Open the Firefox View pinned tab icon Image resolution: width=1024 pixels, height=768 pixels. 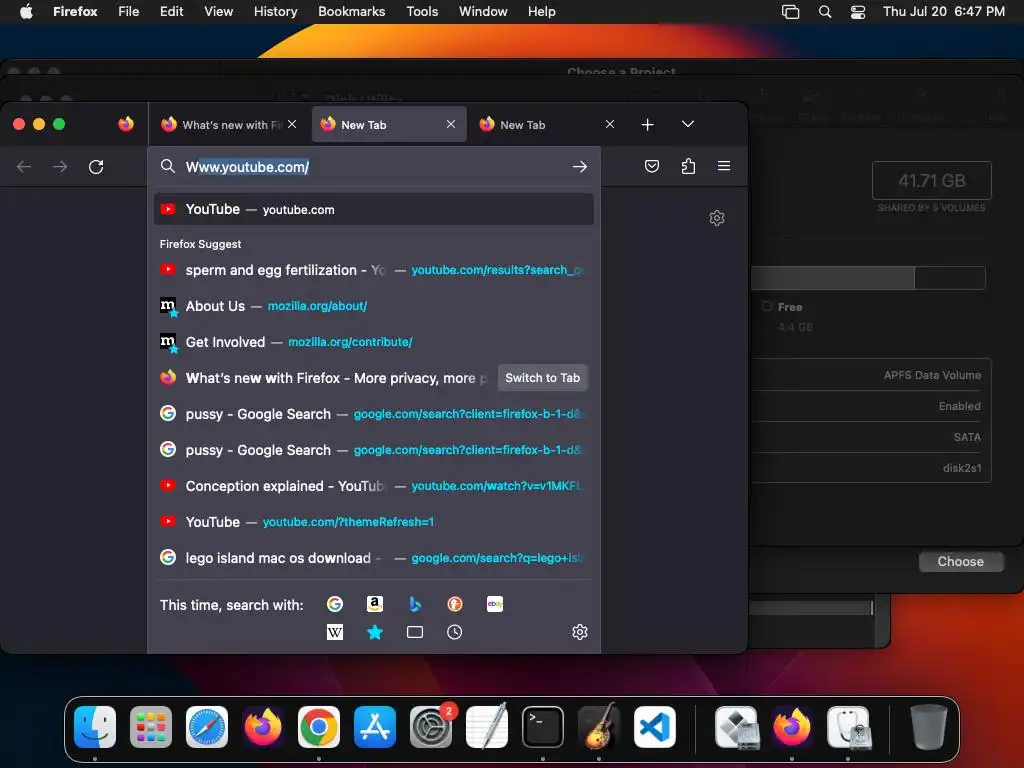(126, 124)
